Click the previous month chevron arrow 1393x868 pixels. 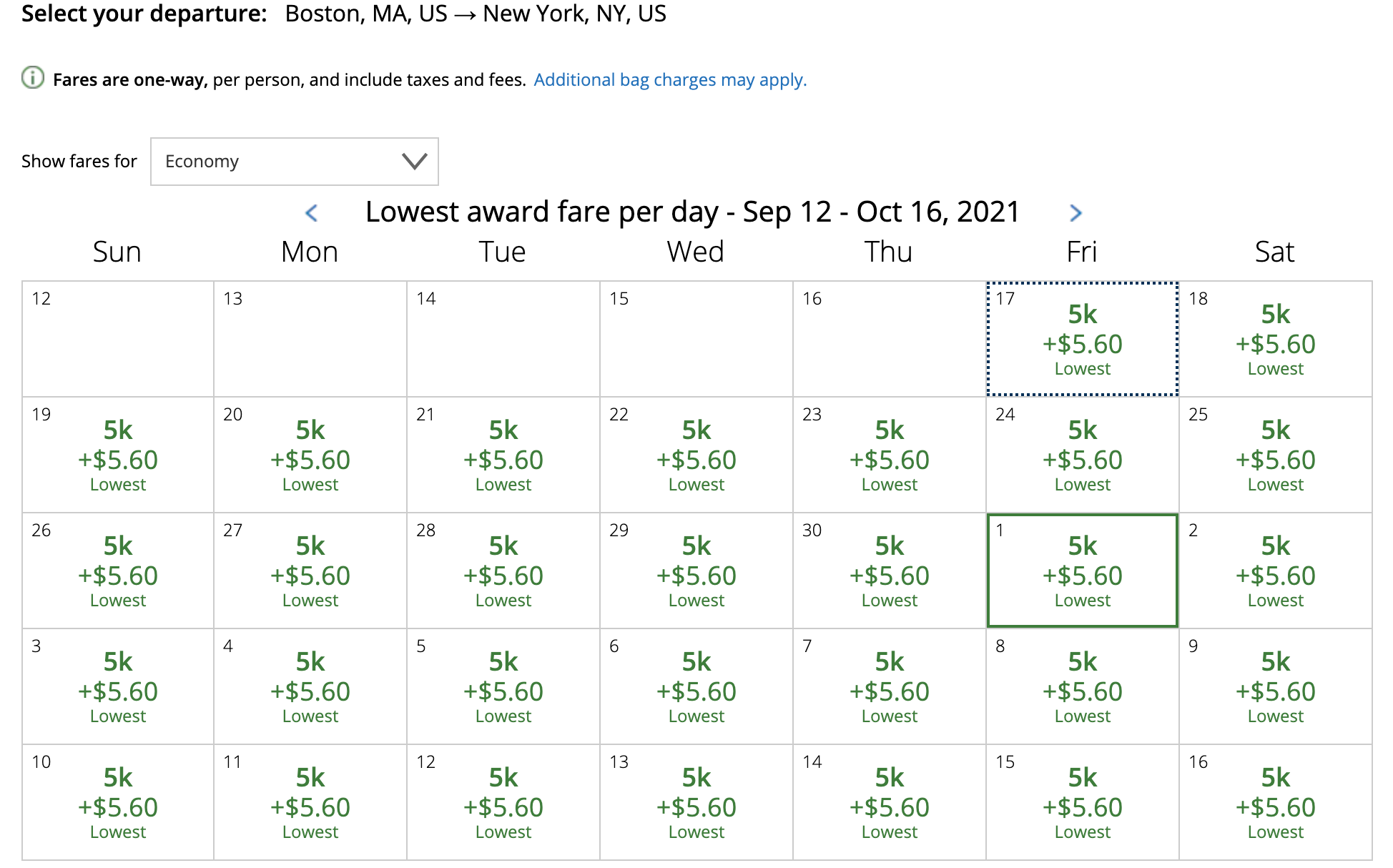[312, 212]
